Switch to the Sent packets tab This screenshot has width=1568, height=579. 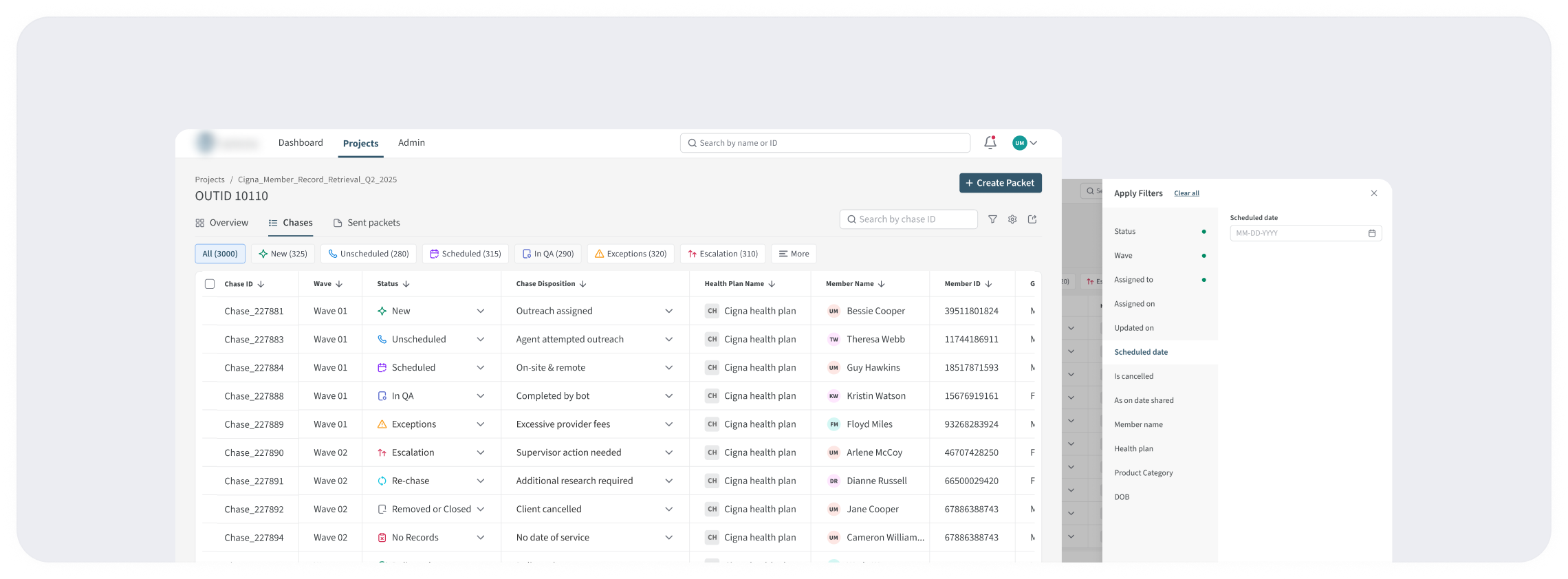tap(367, 223)
